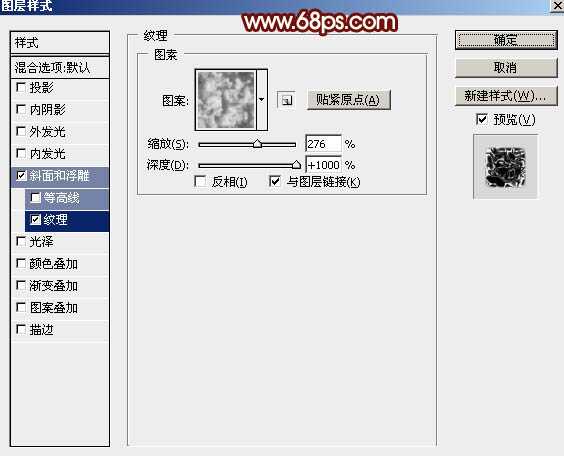Open the pattern picker dropdown arrow
The height and width of the screenshot is (456, 564).
click(262, 100)
